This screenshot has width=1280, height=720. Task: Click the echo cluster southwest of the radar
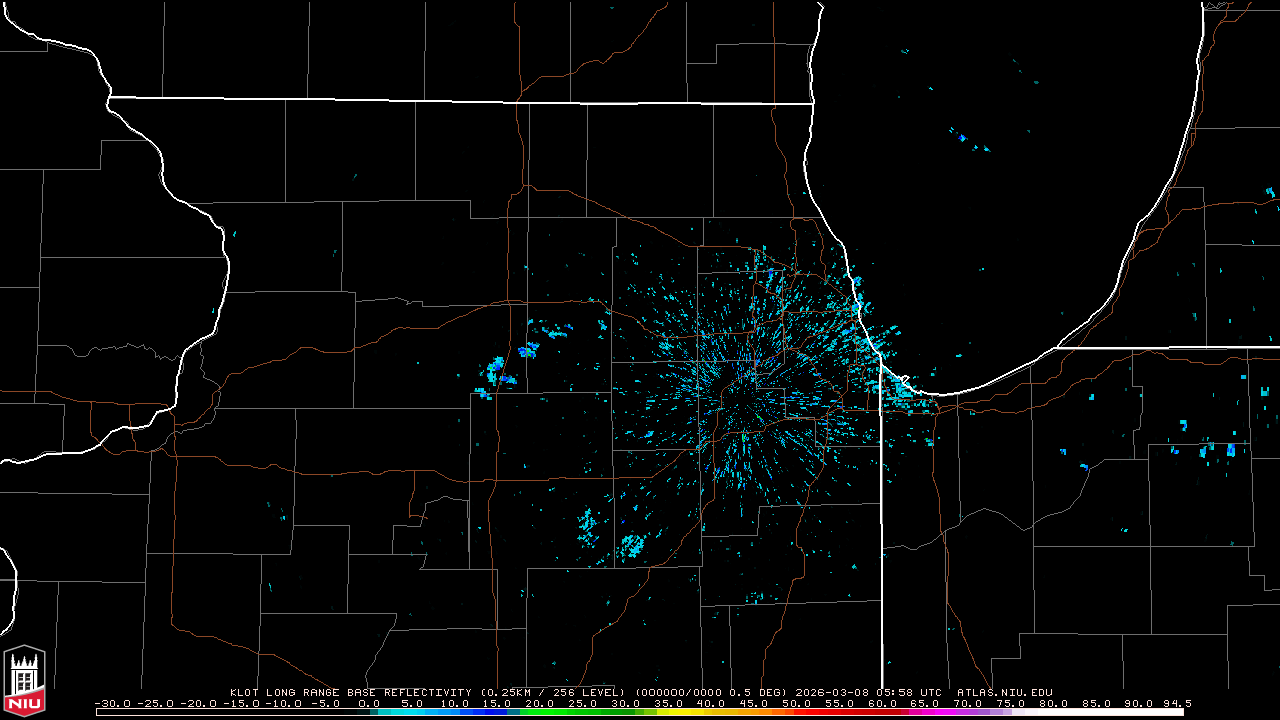pyautogui.click(x=630, y=545)
